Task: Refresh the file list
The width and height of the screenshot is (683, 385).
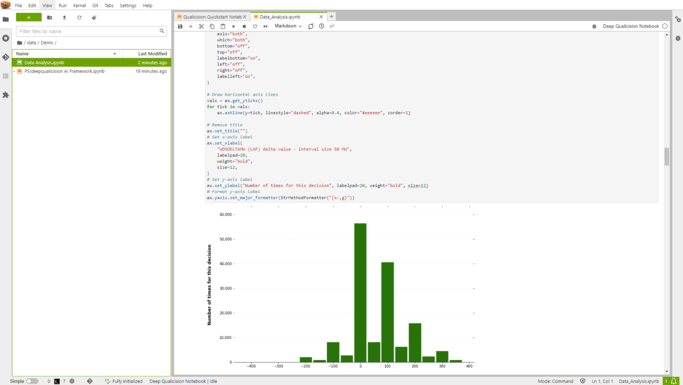Action: (79, 17)
